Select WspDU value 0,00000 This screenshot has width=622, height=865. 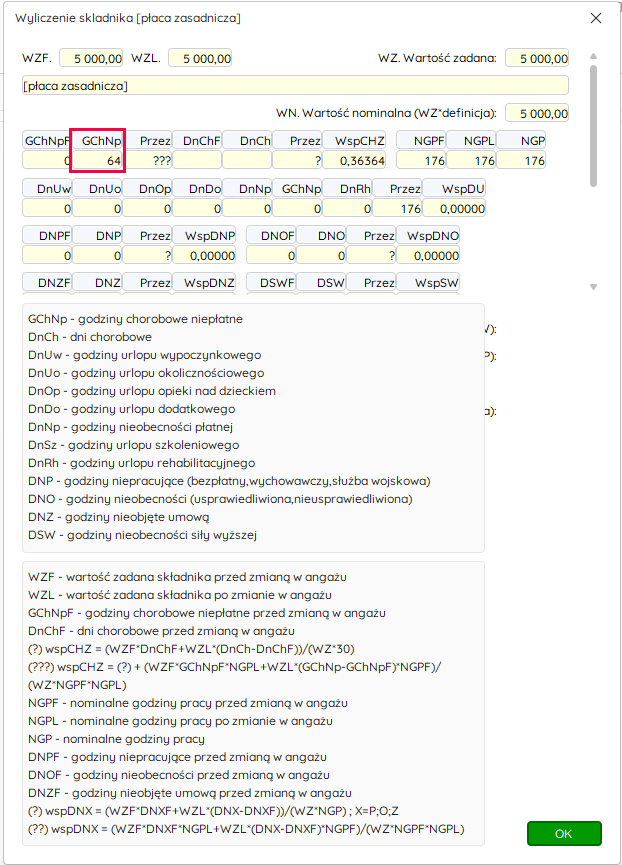(454, 209)
